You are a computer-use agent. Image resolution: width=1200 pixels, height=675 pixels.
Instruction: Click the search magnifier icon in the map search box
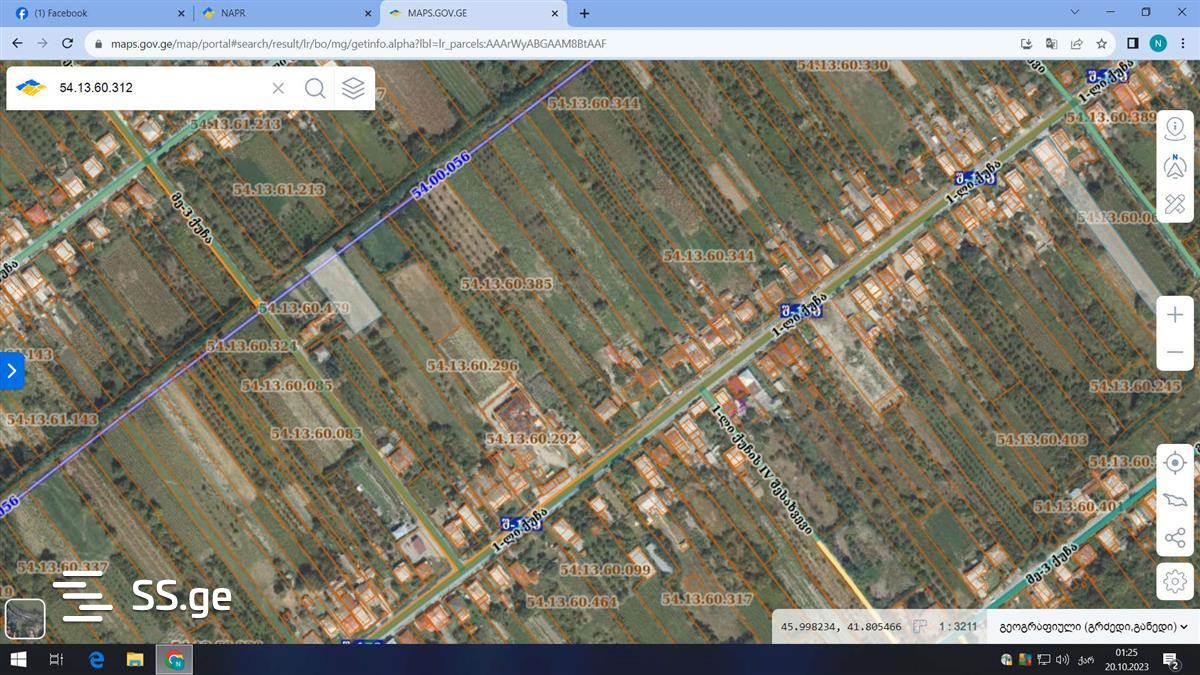tap(315, 88)
